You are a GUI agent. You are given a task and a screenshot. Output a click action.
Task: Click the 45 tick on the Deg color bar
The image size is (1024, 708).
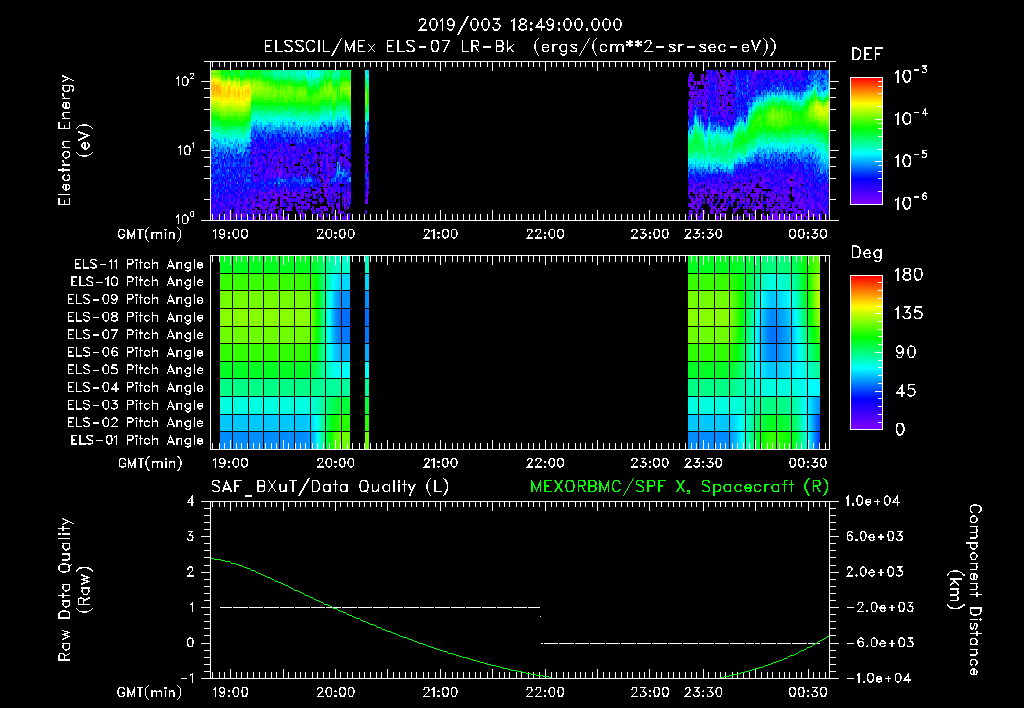[x=905, y=391]
